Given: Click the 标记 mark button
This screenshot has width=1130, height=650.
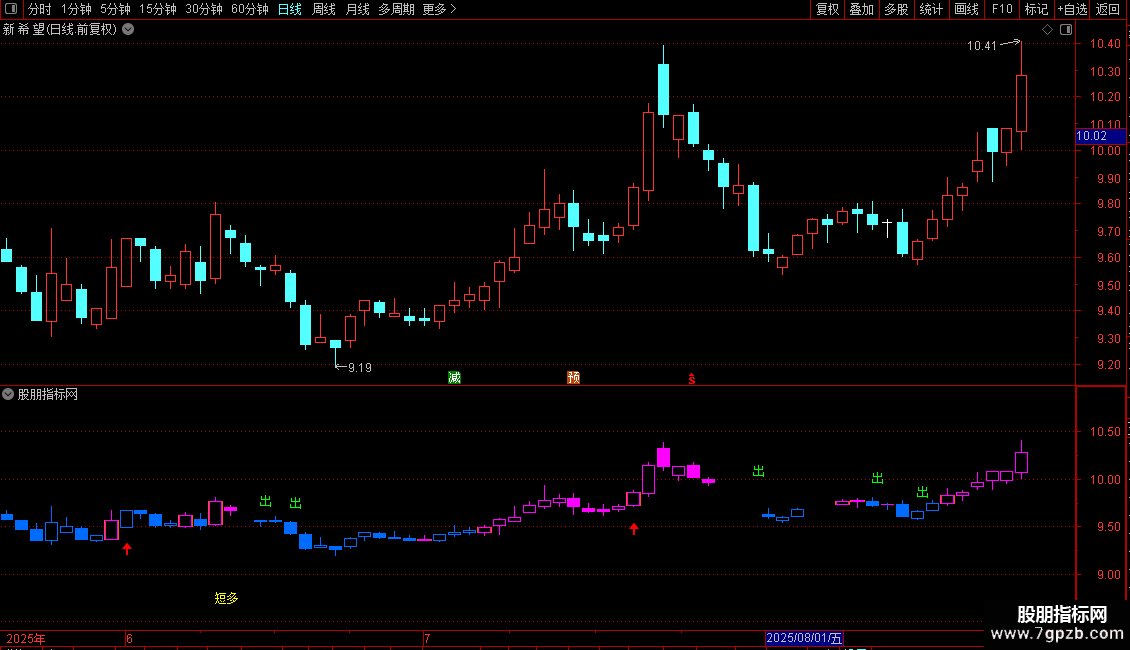Looking at the screenshot, I should 1036,9.
